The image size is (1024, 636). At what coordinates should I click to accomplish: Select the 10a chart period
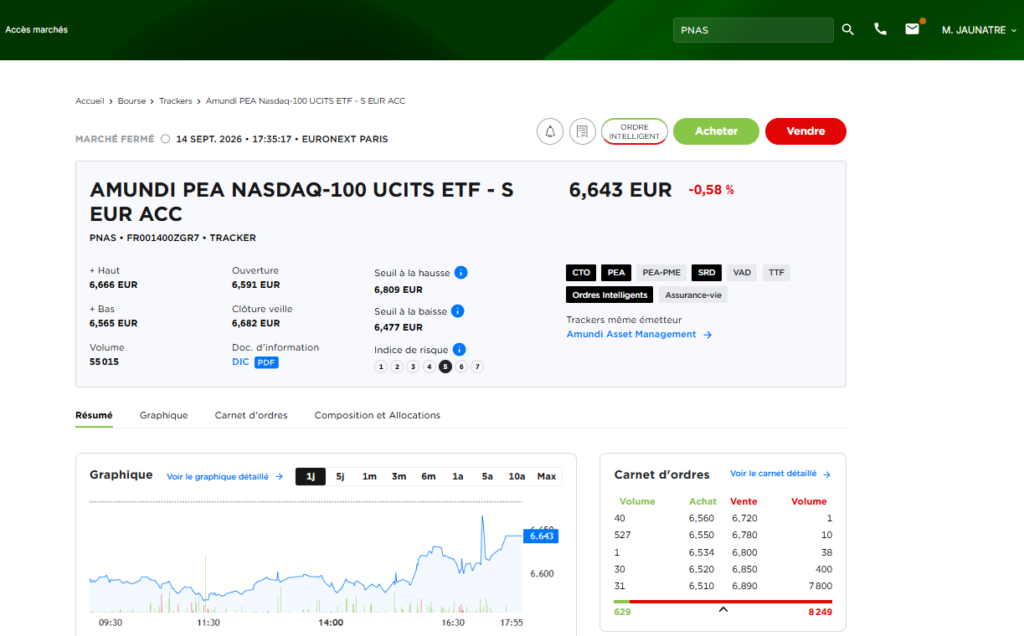pos(517,477)
